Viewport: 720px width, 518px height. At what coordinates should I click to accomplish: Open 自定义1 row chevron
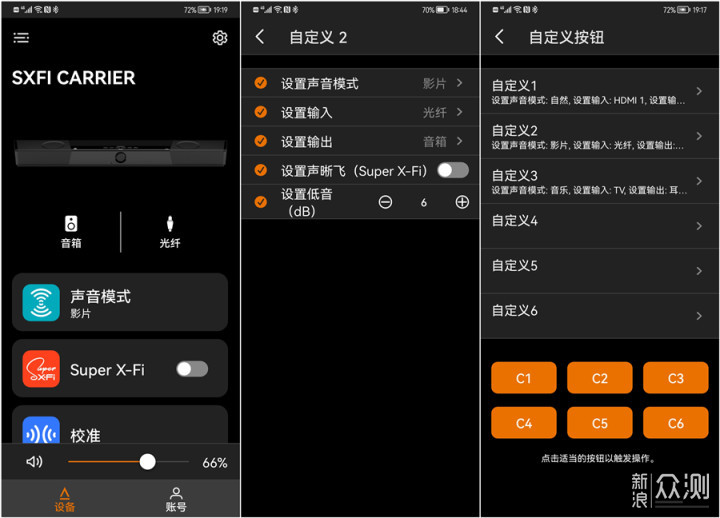point(699,91)
